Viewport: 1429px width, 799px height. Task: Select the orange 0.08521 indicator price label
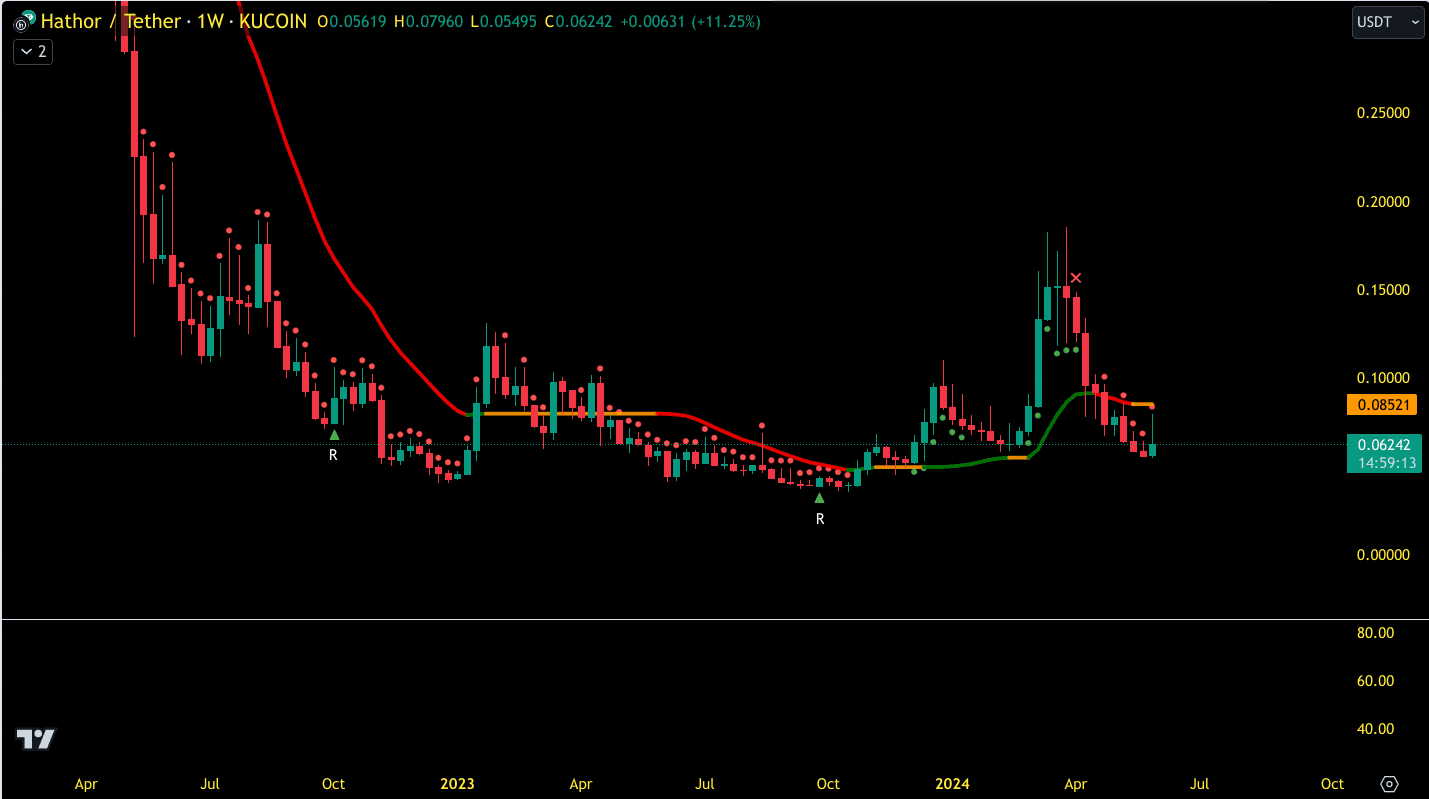pyautogui.click(x=1380, y=405)
